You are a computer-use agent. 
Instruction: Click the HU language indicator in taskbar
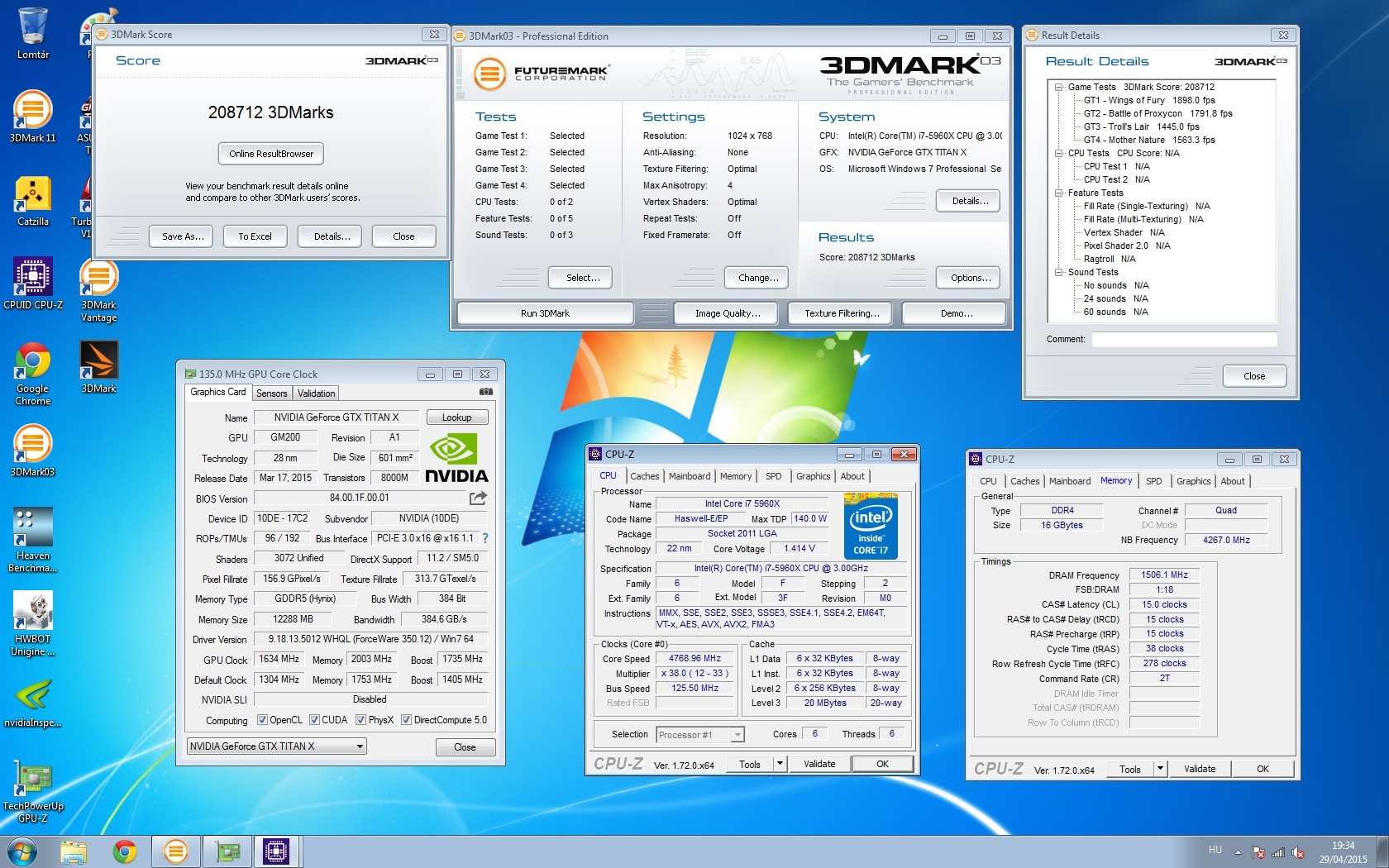click(1215, 849)
